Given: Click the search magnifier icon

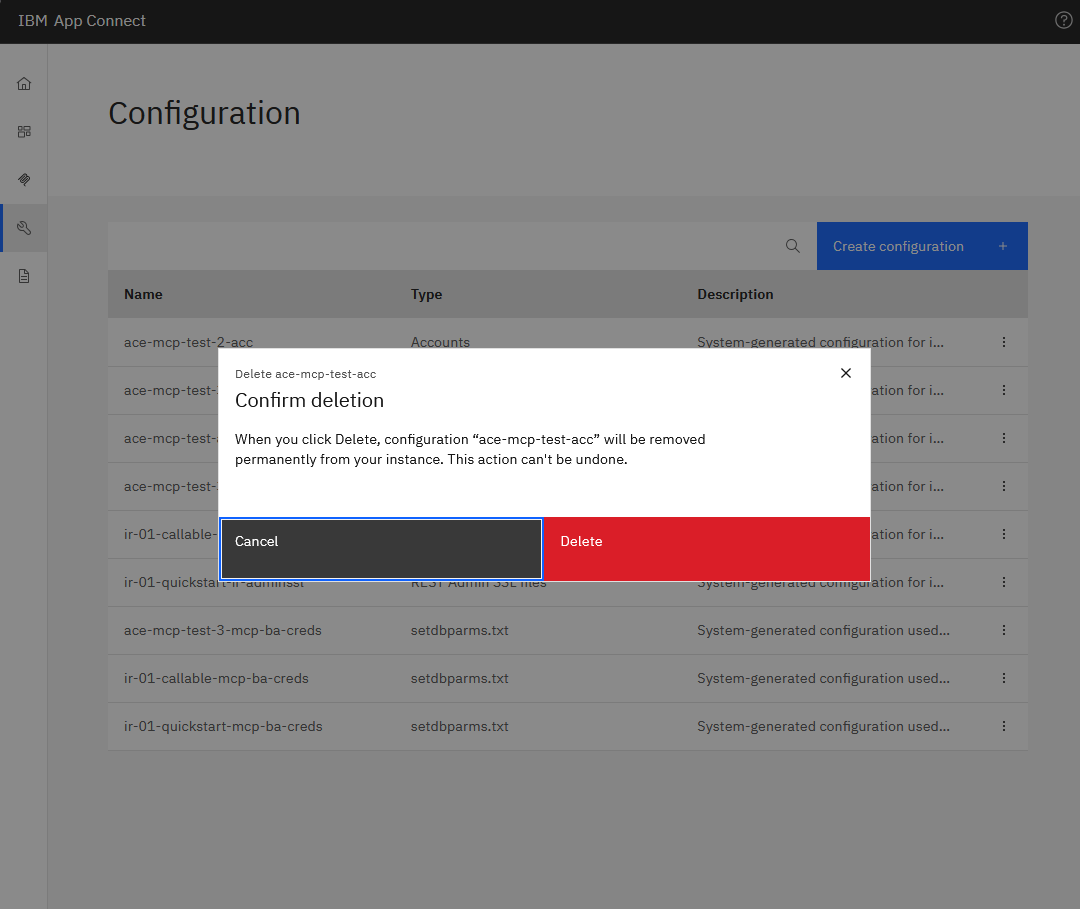Looking at the screenshot, I should coord(793,246).
